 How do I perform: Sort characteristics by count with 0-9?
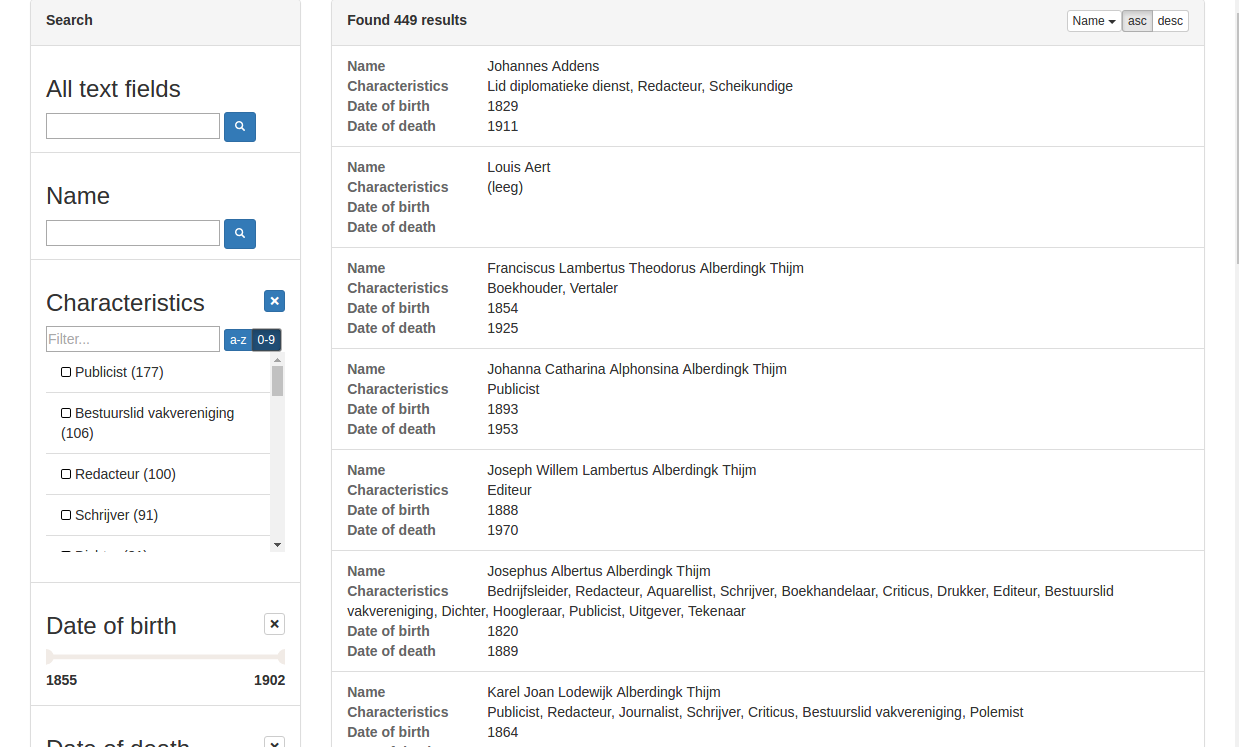(x=266, y=340)
